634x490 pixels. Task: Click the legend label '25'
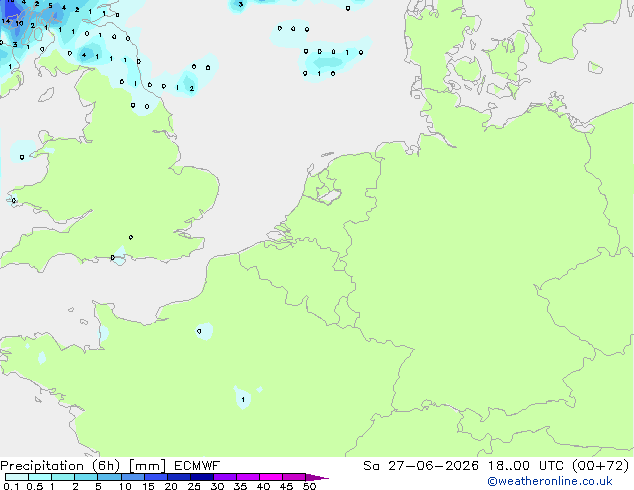194,486
